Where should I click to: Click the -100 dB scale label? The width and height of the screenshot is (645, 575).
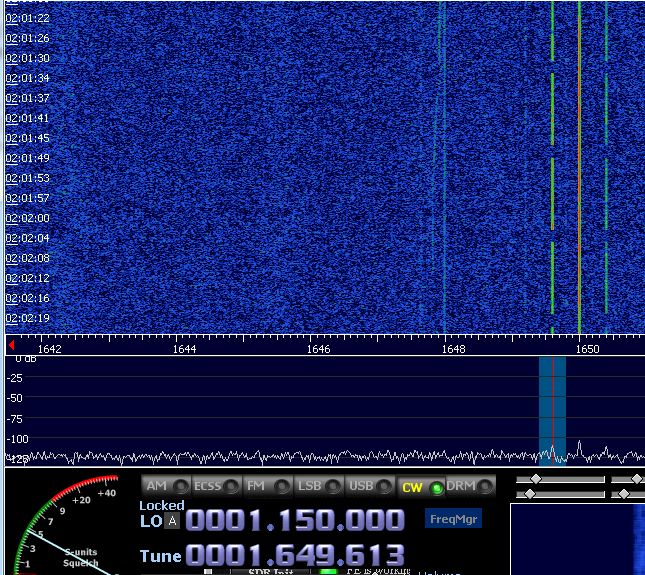17,439
